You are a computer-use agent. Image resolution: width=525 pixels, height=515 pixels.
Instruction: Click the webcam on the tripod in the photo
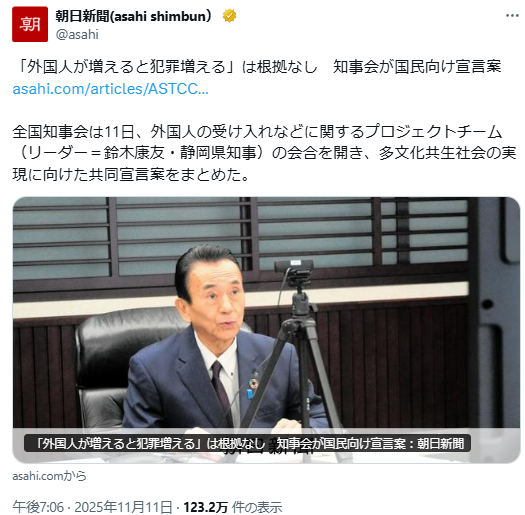294,268
